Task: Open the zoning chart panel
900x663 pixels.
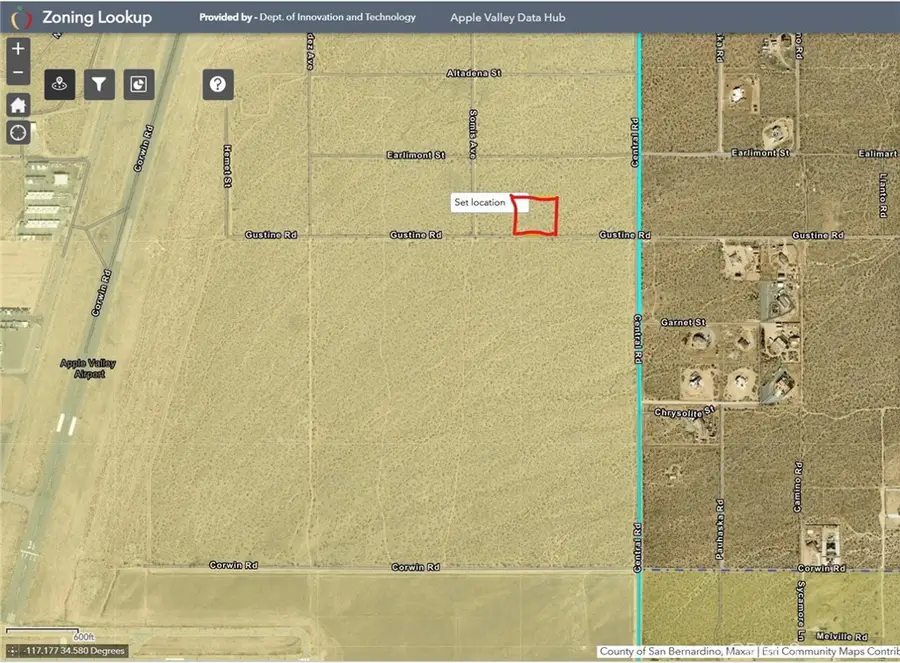Action: tap(138, 84)
